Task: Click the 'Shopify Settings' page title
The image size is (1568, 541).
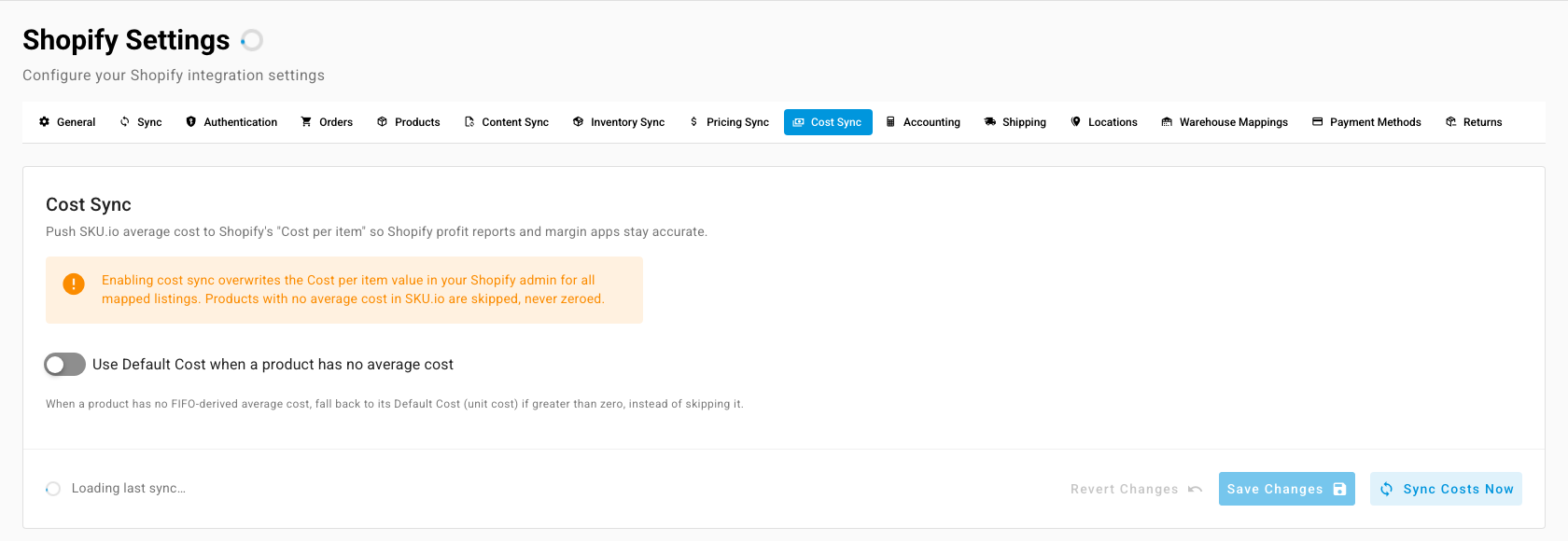Action: click(126, 40)
